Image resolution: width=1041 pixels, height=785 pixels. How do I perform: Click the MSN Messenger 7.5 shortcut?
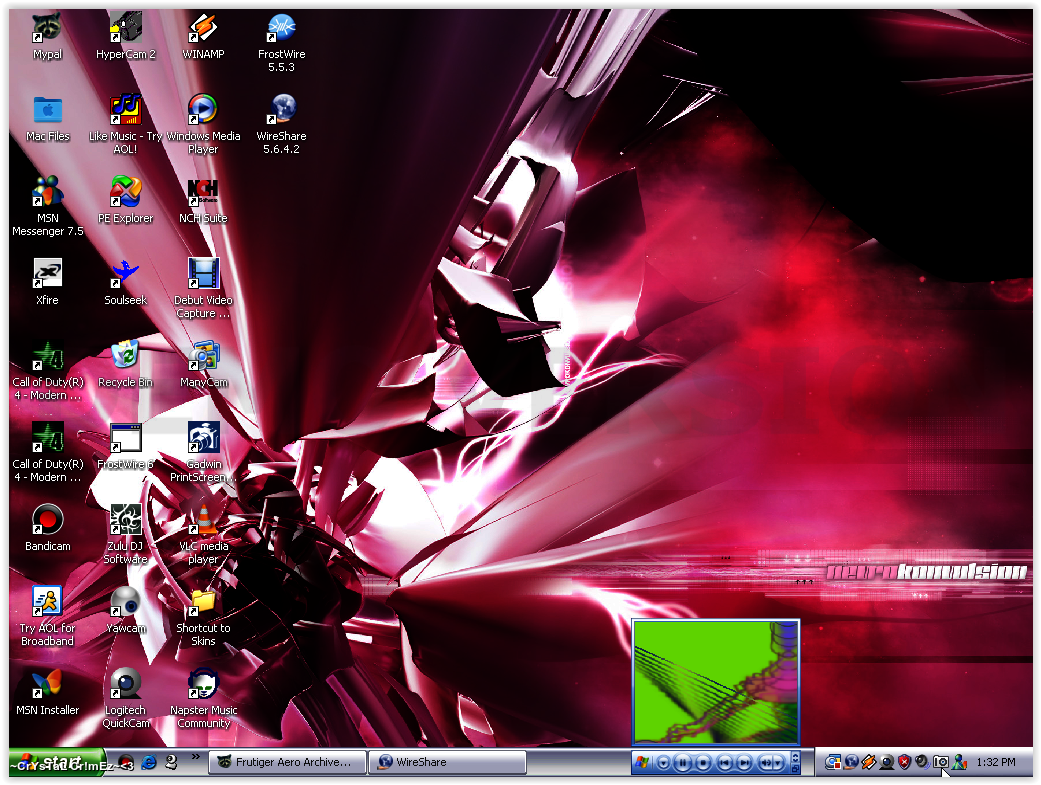click(x=47, y=191)
